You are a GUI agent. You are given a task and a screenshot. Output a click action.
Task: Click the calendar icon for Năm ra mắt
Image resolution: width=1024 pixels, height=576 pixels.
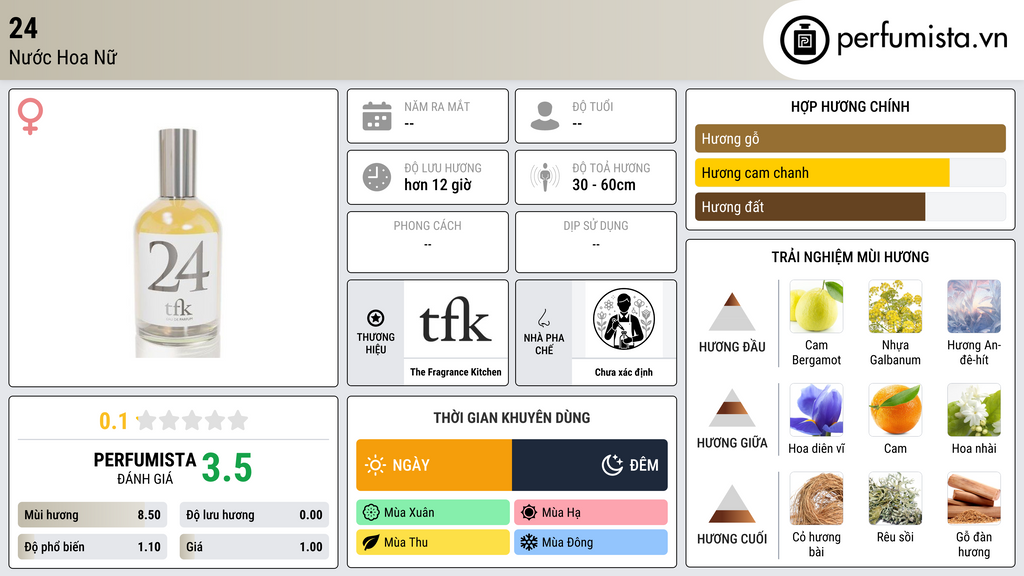tap(377, 116)
